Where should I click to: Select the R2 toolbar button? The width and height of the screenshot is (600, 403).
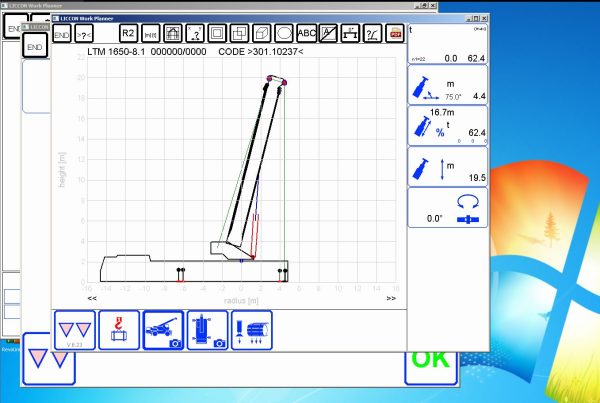tap(128, 33)
